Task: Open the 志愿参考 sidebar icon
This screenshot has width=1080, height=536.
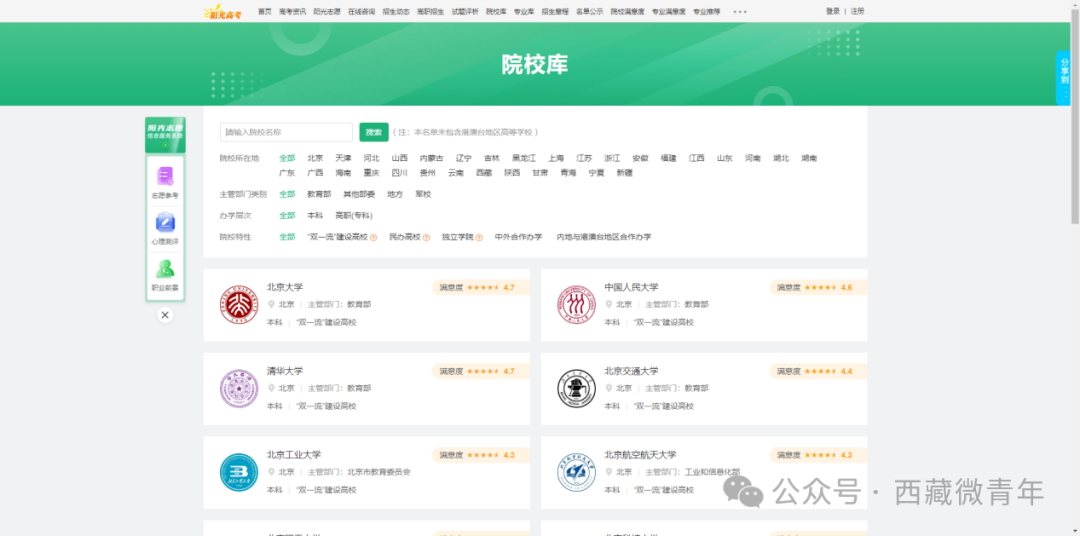Action: pos(165,183)
